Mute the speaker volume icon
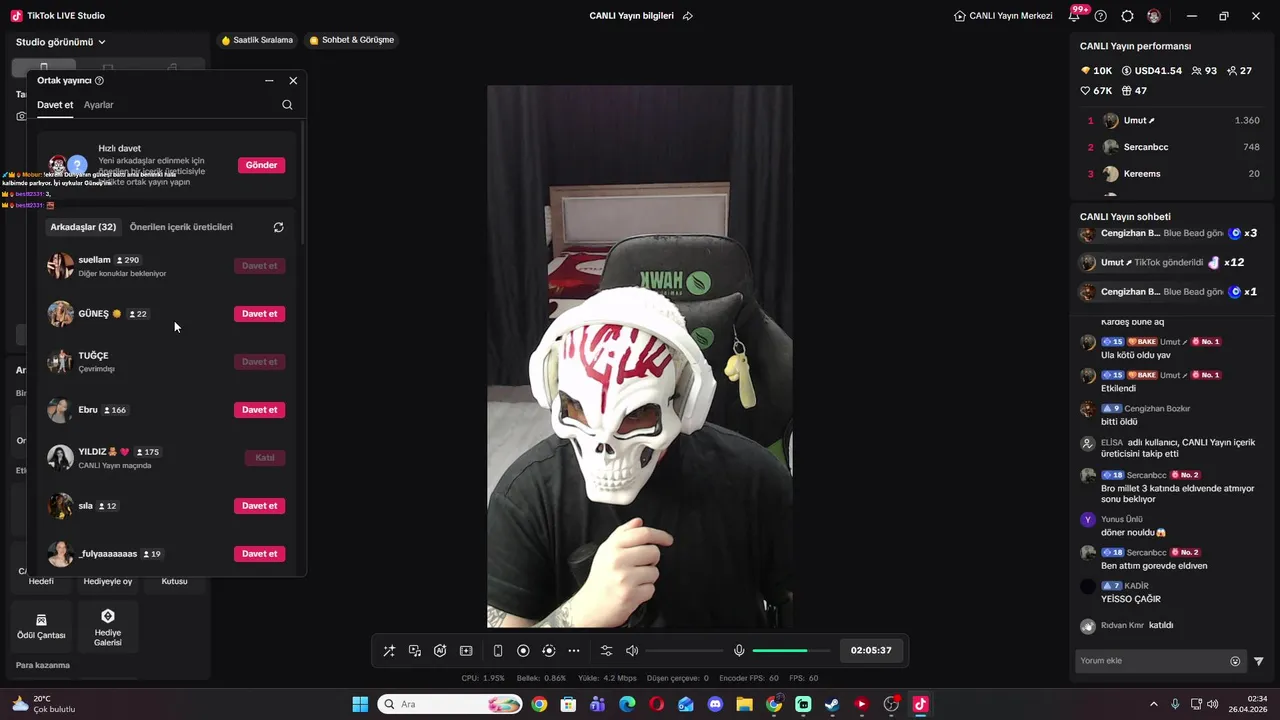 point(632,651)
